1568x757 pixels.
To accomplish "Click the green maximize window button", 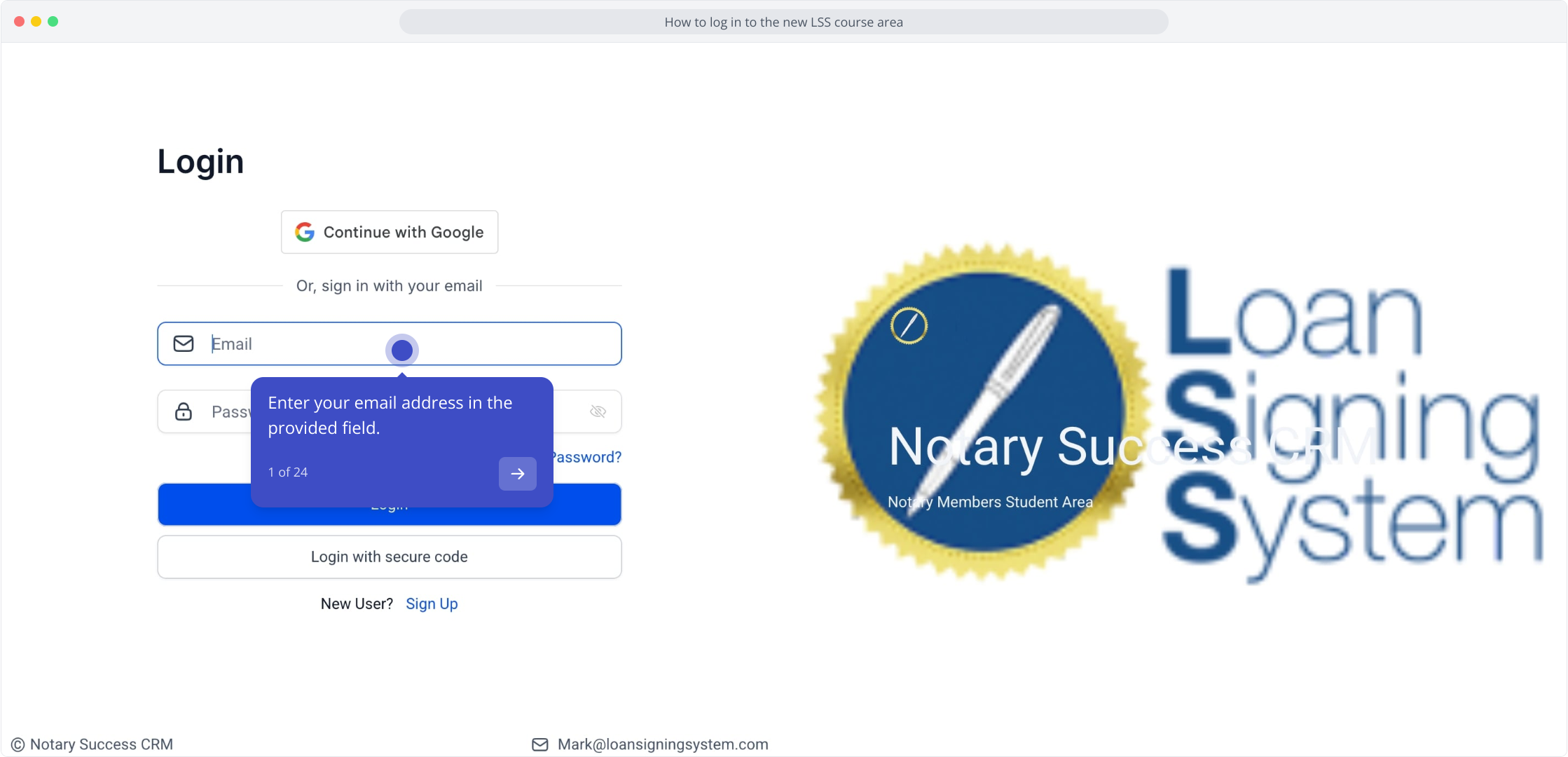I will [x=53, y=21].
